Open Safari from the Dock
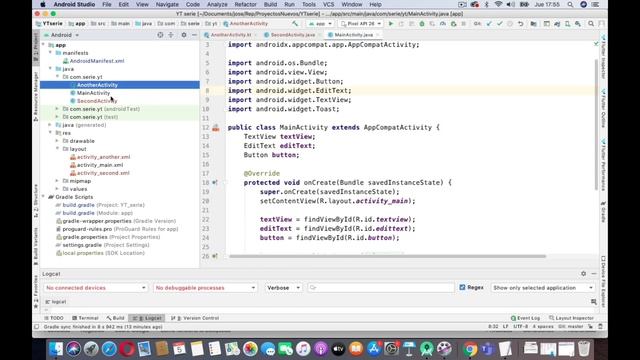 [x=109, y=349]
